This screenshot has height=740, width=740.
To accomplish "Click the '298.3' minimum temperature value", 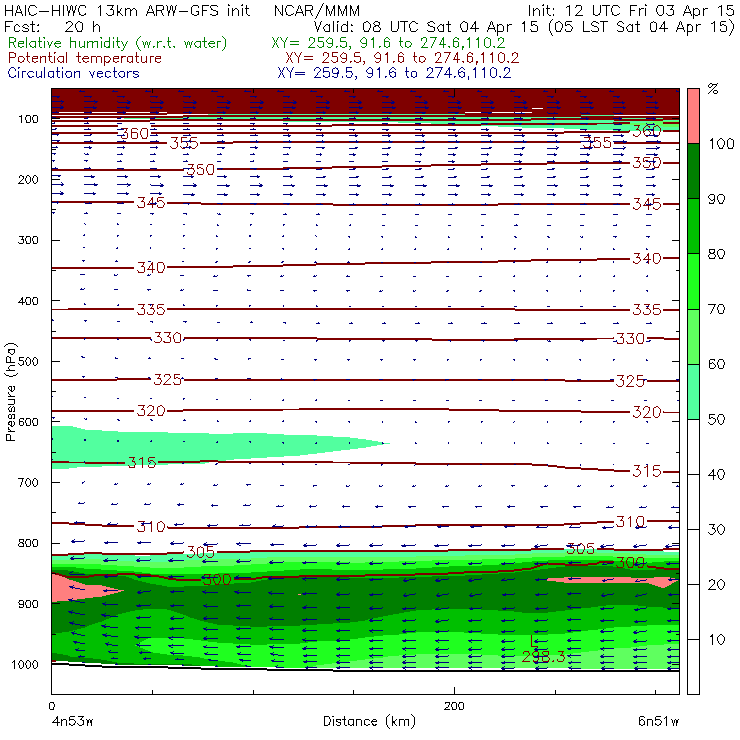I will click(543, 656).
